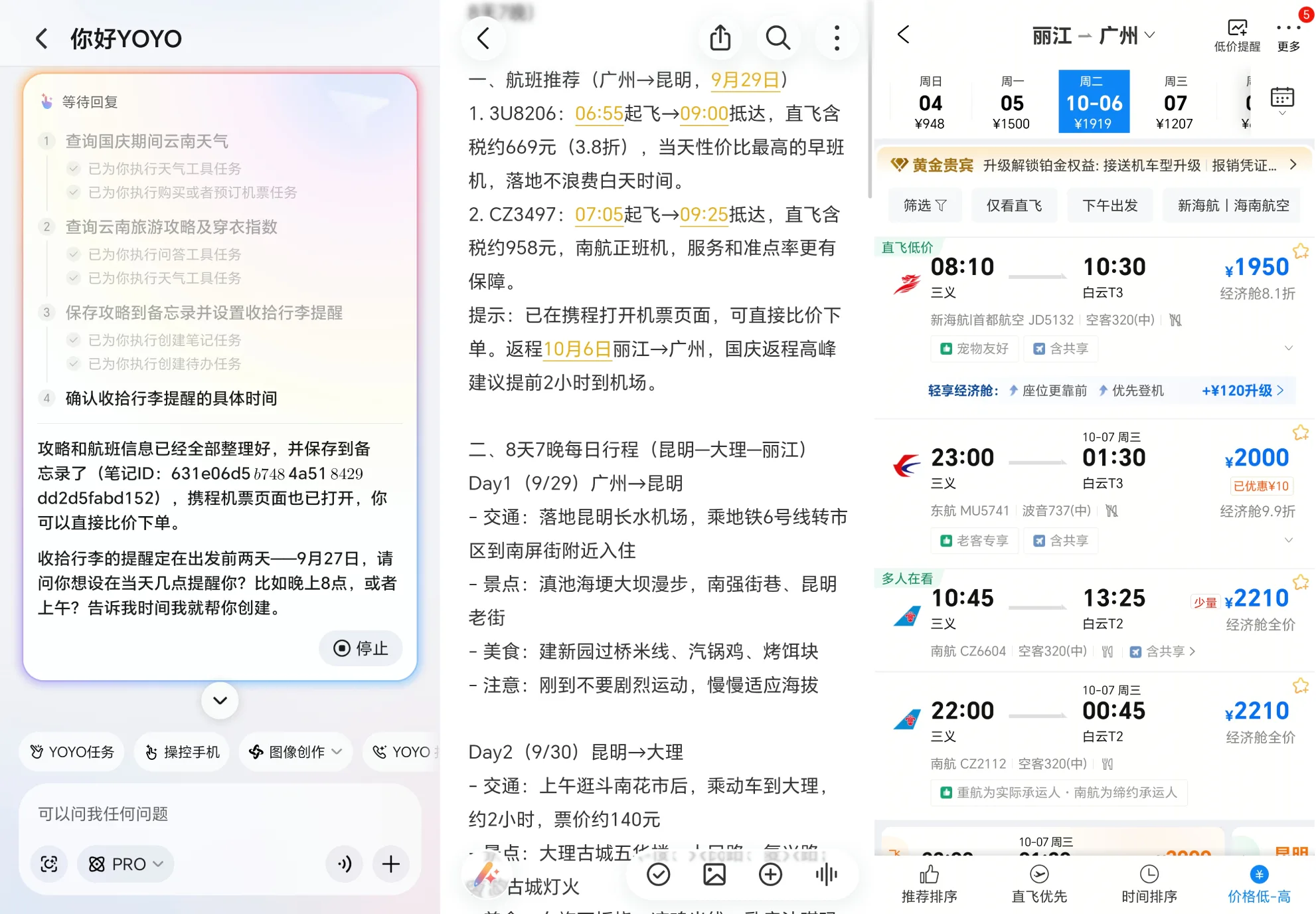Favorite the 23:00 MU5741 flight

click(1300, 433)
